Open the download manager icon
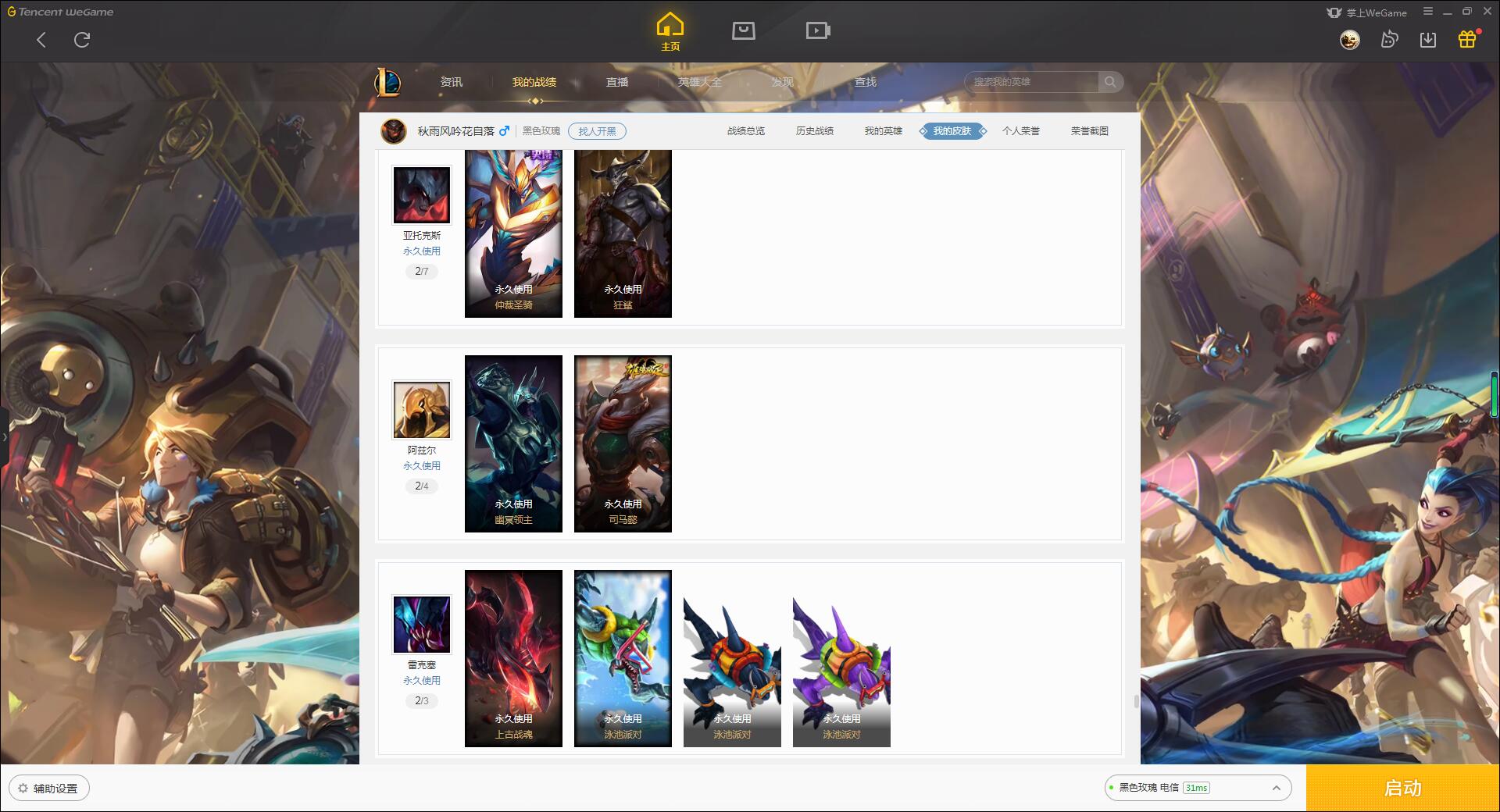Image resolution: width=1500 pixels, height=812 pixels. tap(1428, 40)
